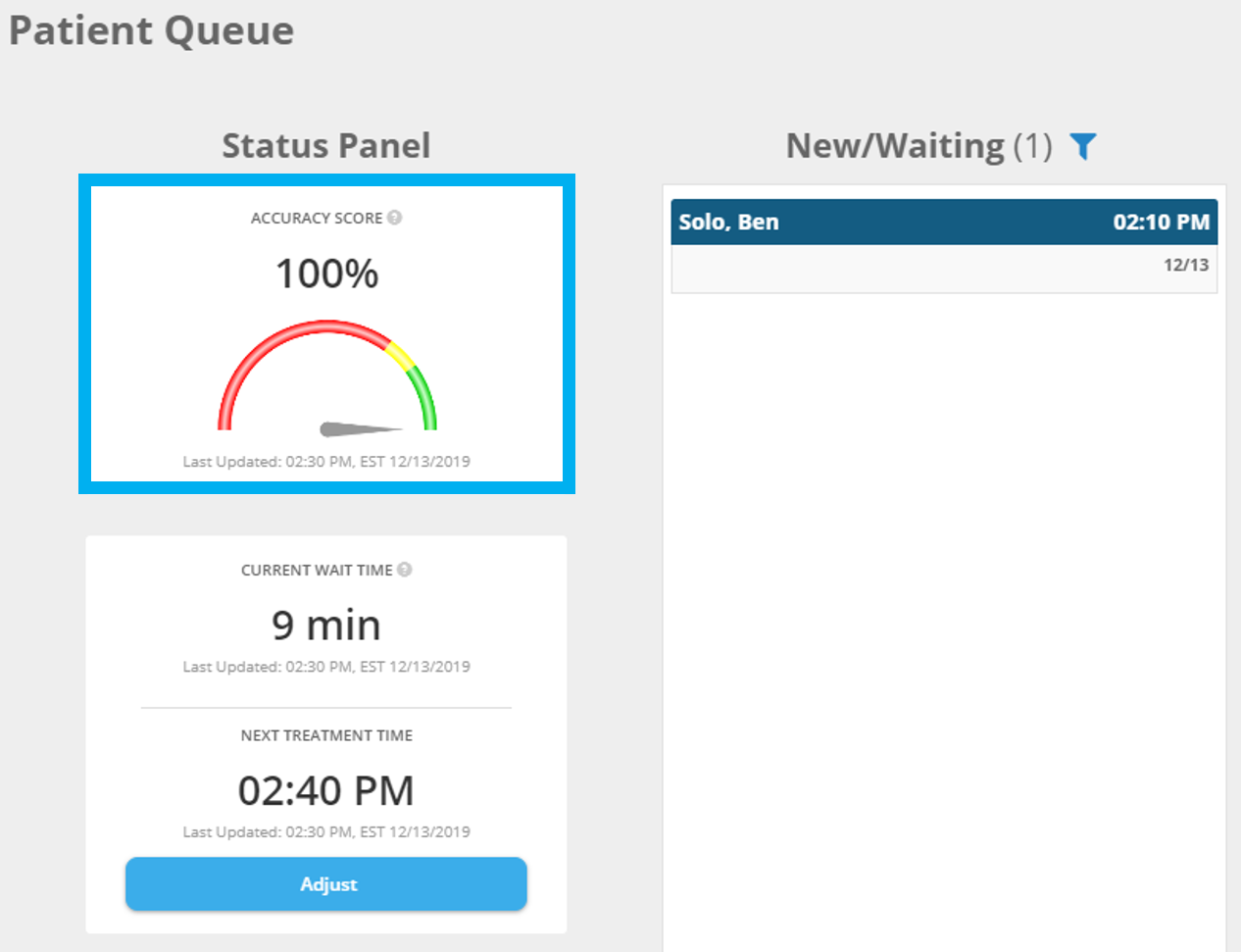This screenshot has width=1241, height=952.
Task: Click the Current Wait Time help icon
Action: click(x=405, y=570)
